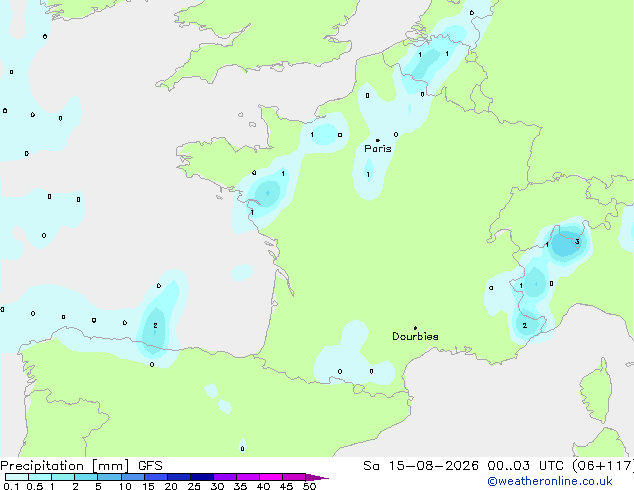Pick the 0.5–1 mm legend swatch
This screenshot has width=634, height=490.
pos(40,477)
